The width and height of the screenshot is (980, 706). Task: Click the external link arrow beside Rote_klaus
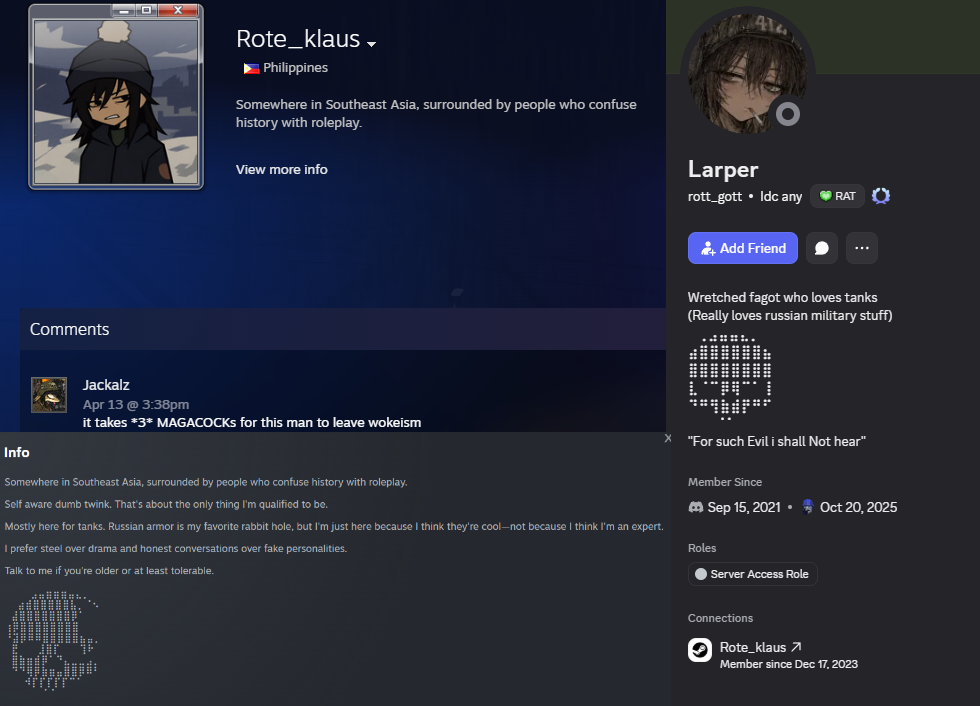click(x=796, y=647)
